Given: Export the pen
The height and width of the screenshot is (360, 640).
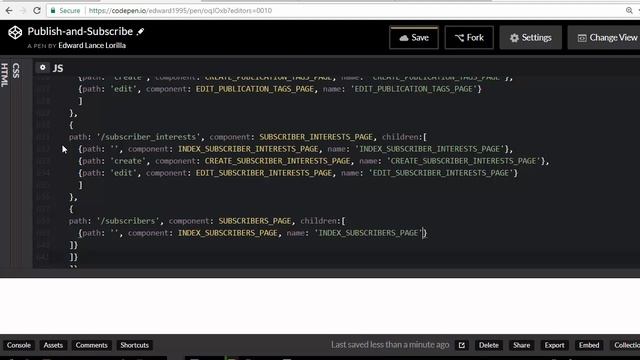Looking at the screenshot, I should 554,345.
